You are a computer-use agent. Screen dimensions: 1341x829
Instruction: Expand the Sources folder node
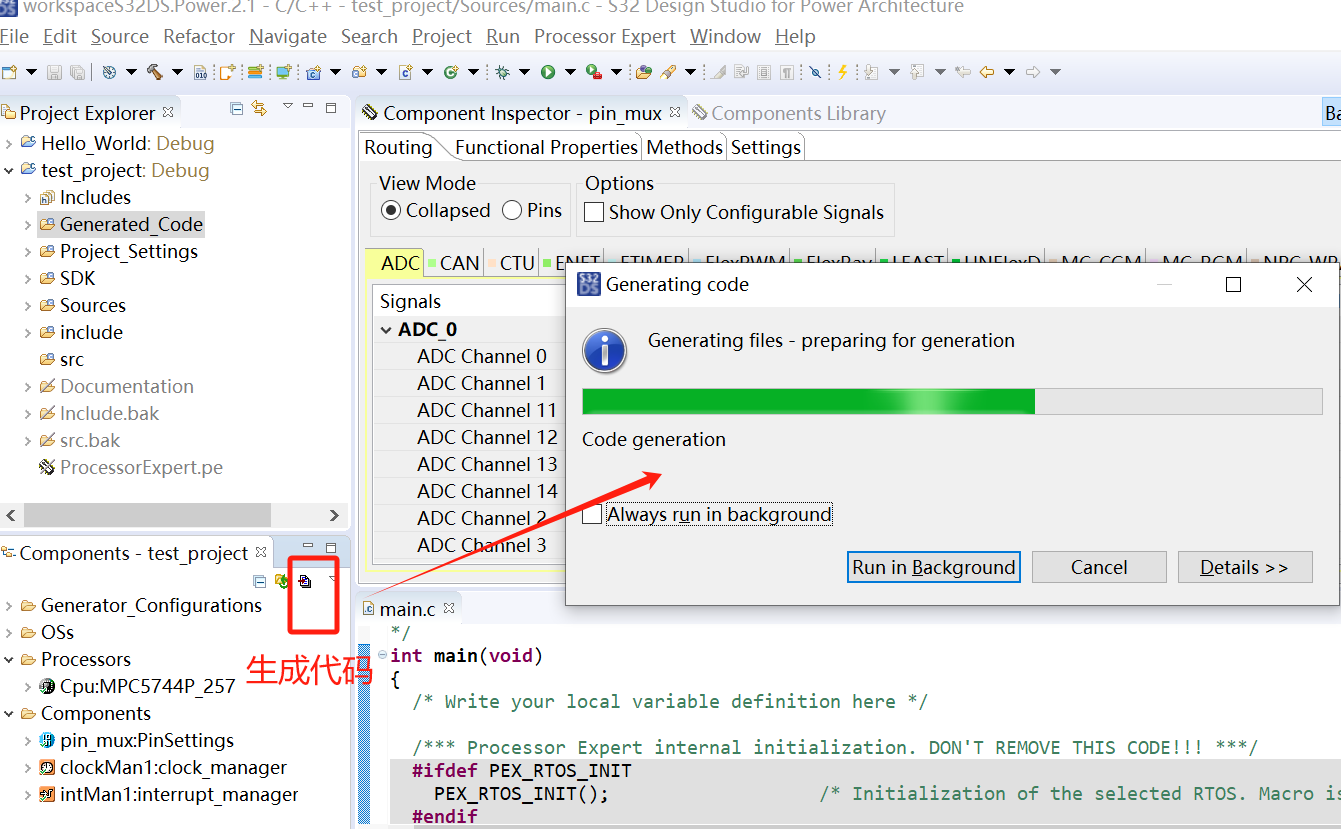click(x=28, y=305)
